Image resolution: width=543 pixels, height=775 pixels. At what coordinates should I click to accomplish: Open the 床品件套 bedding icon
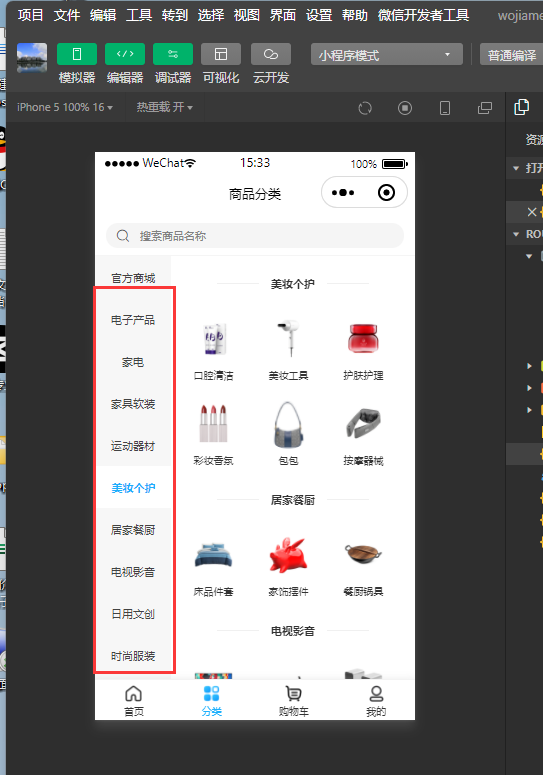pos(213,555)
